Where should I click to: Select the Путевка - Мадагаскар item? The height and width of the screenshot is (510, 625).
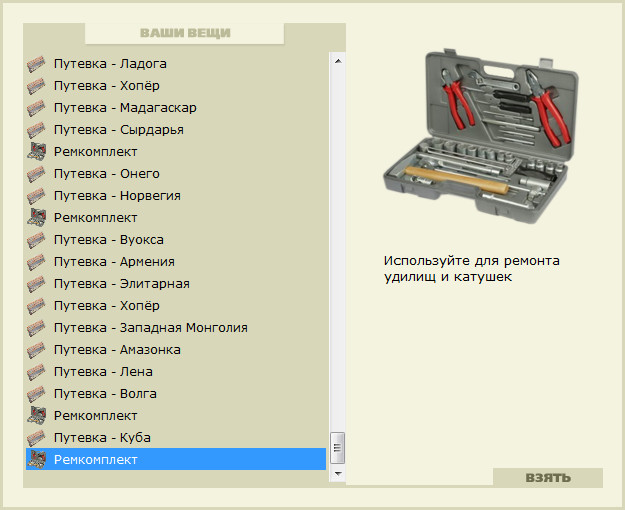click(176, 108)
